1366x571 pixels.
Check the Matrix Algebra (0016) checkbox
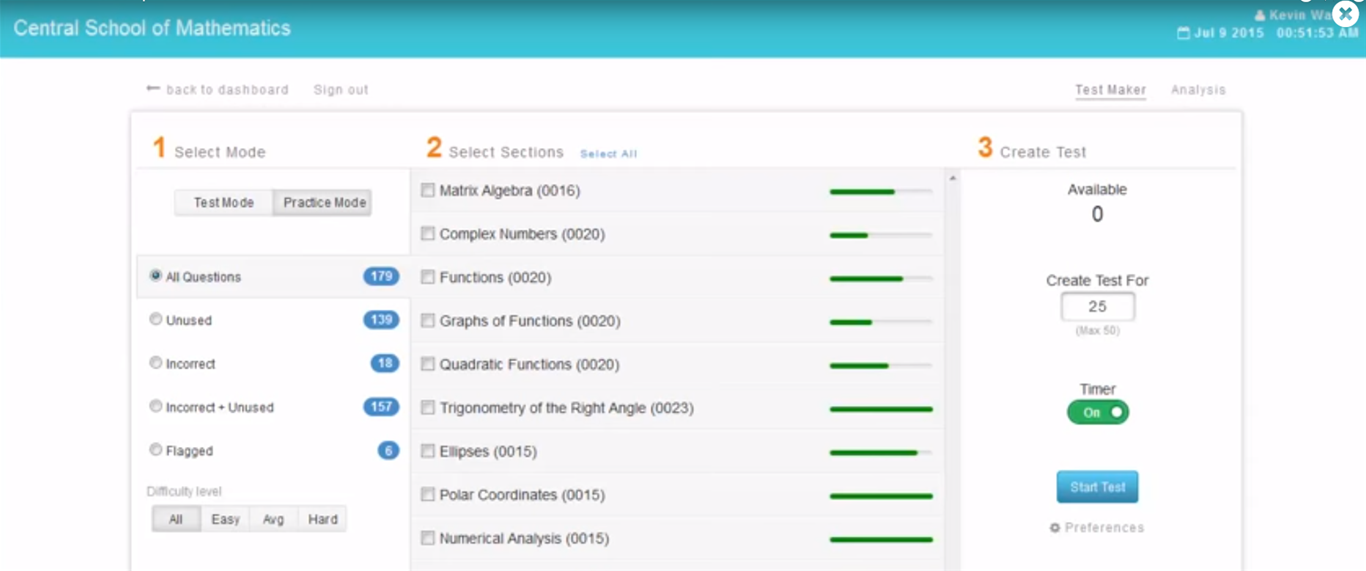click(428, 190)
